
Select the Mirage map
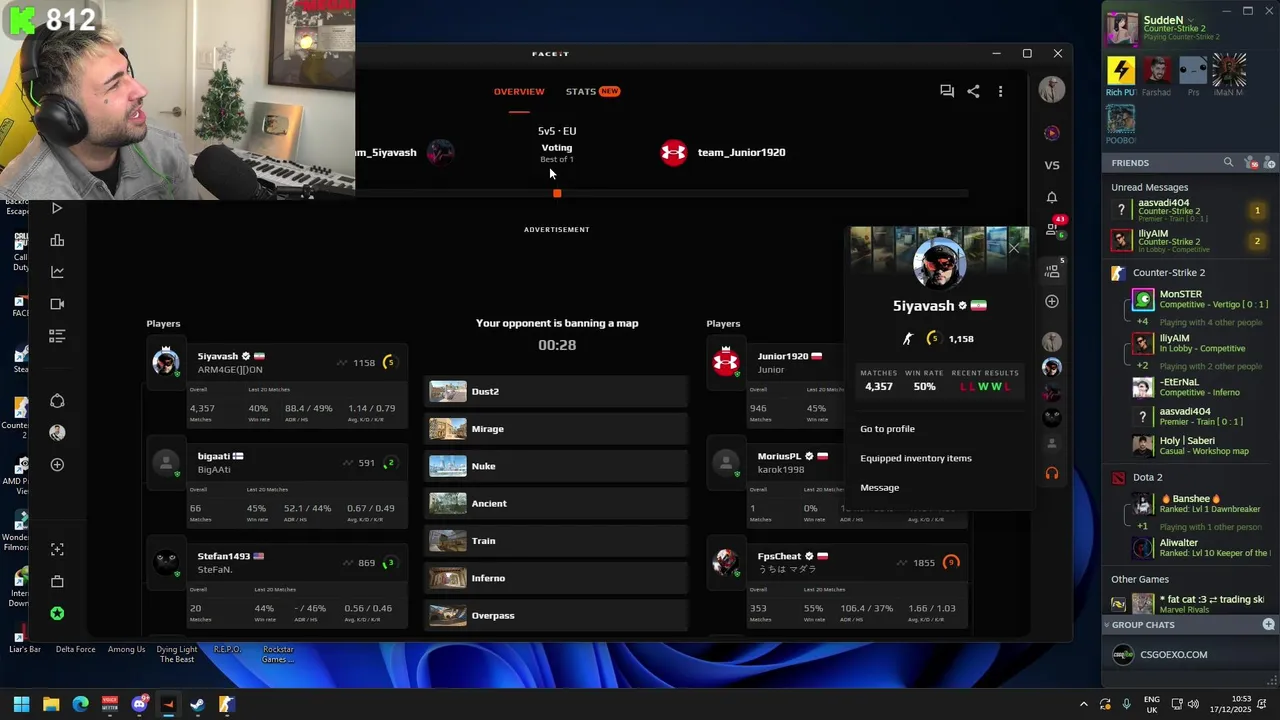point(557,429)
